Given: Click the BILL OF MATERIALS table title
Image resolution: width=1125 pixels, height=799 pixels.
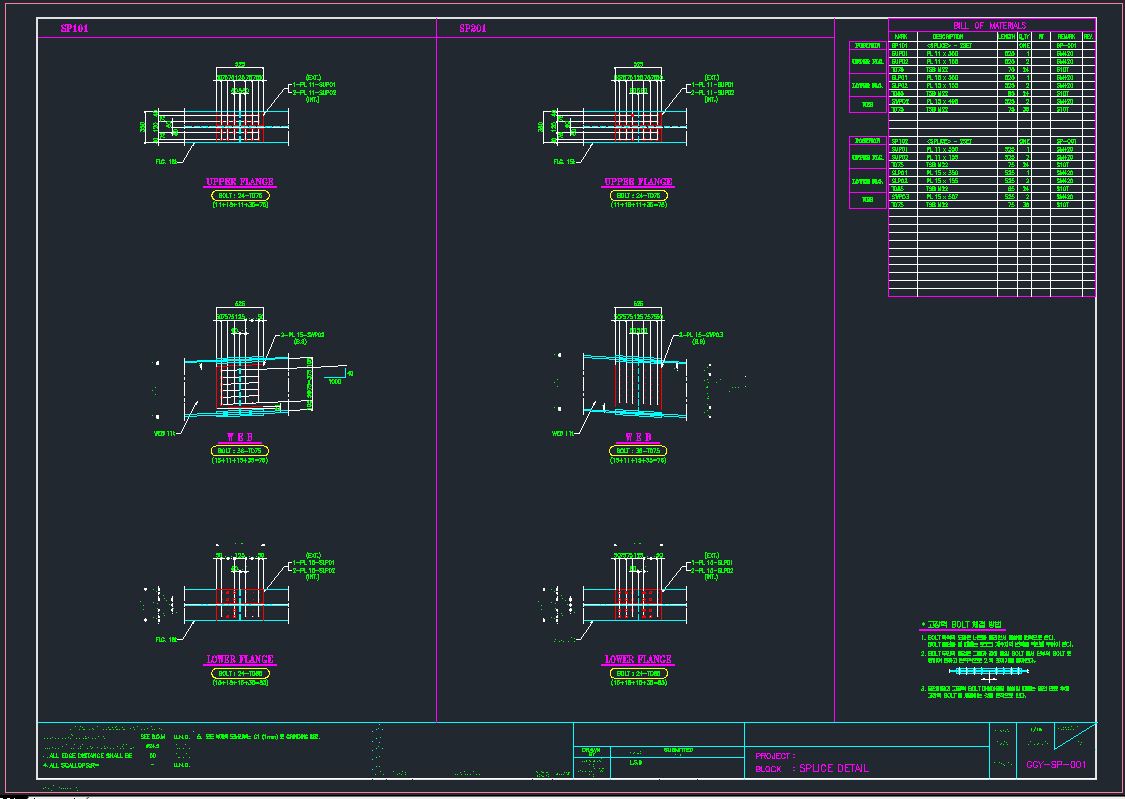Looking at the screenshot, I should click(x=989, y=26).
